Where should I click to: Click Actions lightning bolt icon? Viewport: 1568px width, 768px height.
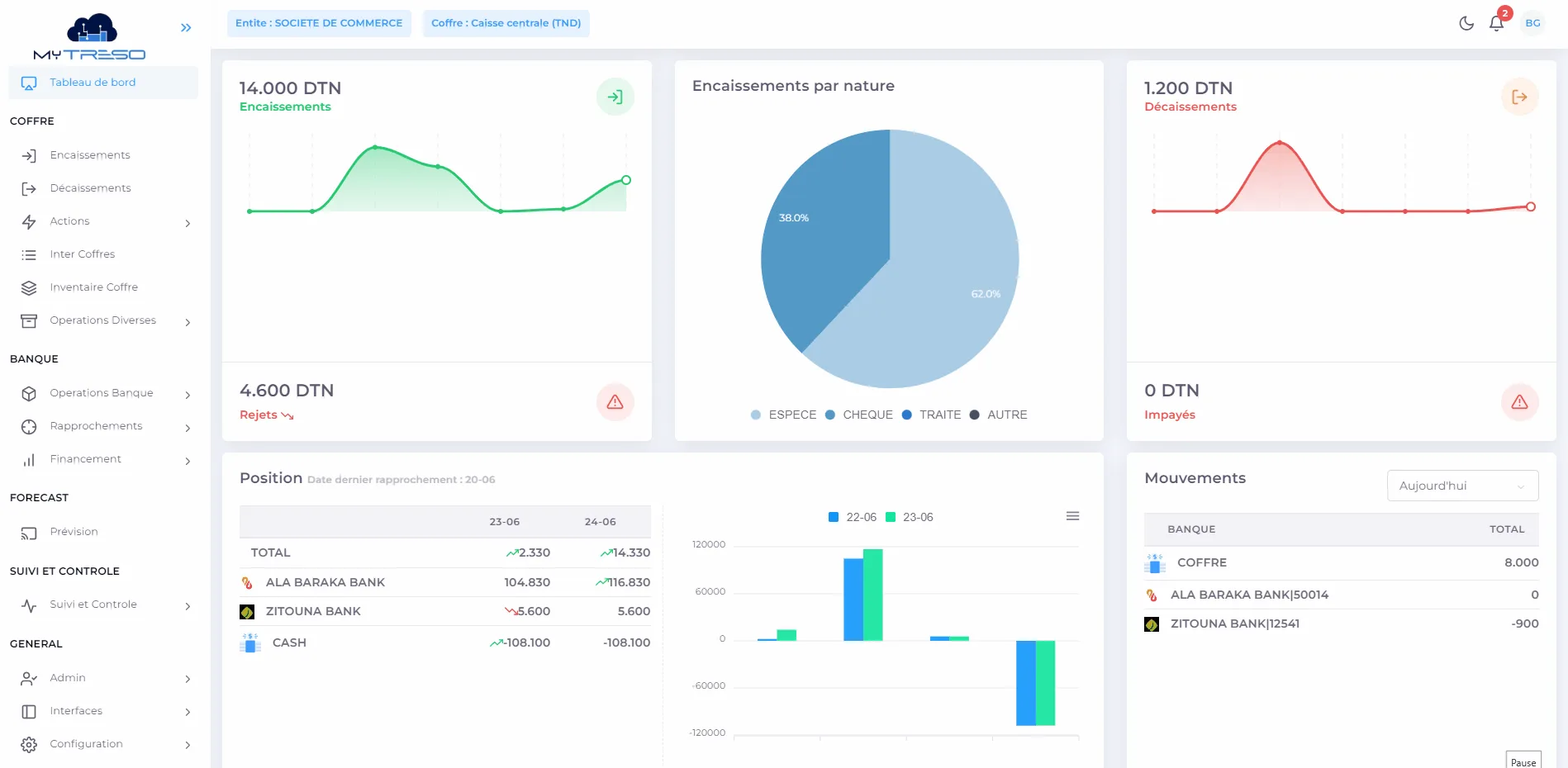(29, 222)
